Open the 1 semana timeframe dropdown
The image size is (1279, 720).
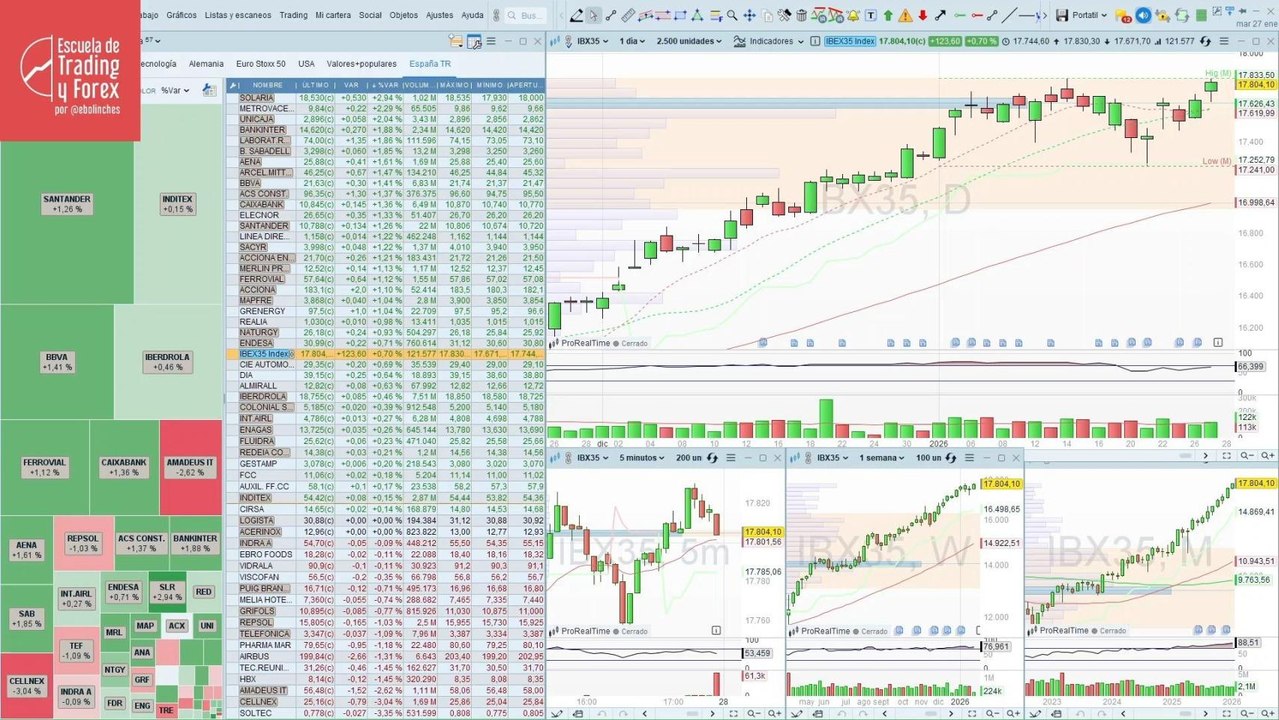tap(881, 458)
